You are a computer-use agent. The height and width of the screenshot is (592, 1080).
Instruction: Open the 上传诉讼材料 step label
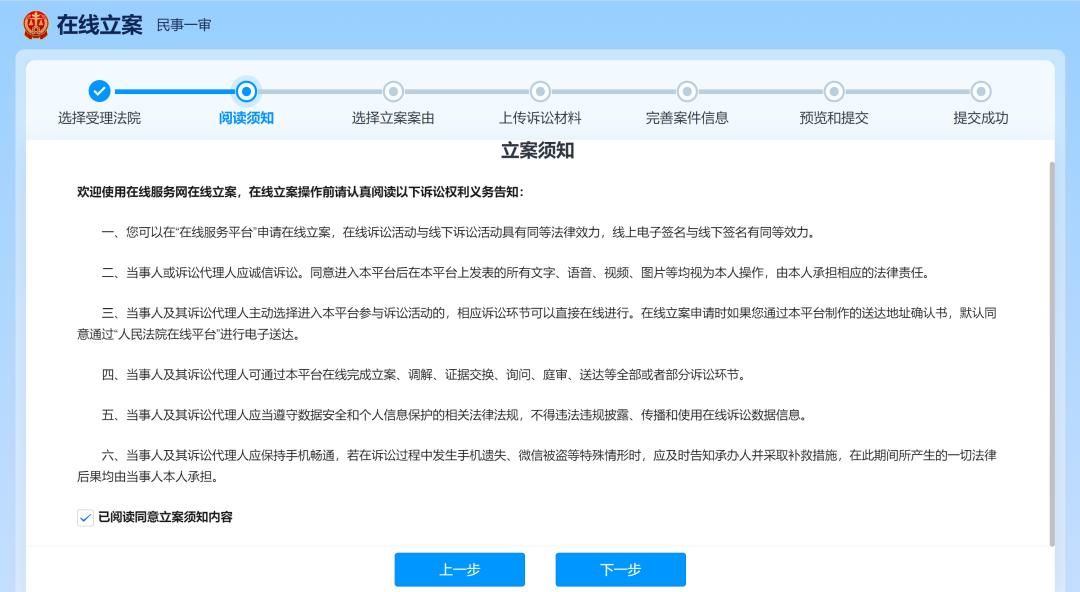(540, 118)
